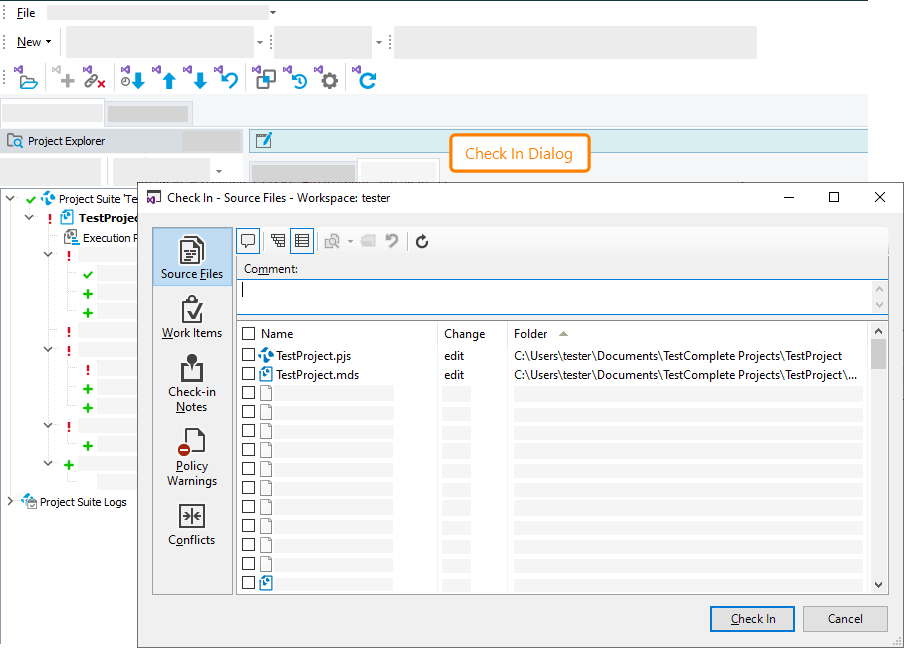
Task: Click the Check In button
Action: pos(752,619)
